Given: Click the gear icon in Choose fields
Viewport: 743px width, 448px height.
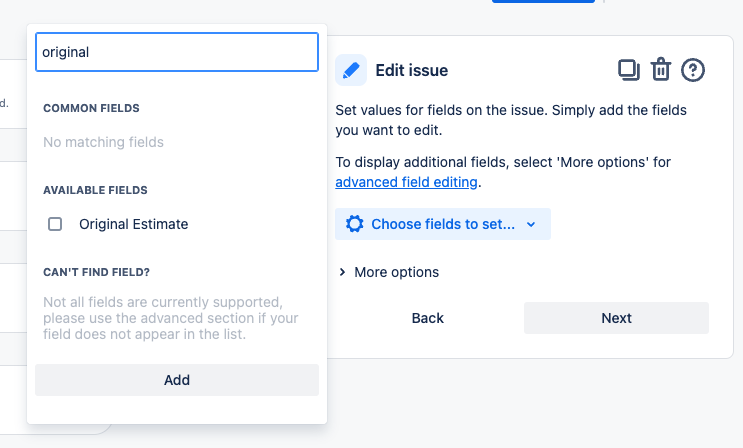Looking at the screenshot, I should (354, 224).
